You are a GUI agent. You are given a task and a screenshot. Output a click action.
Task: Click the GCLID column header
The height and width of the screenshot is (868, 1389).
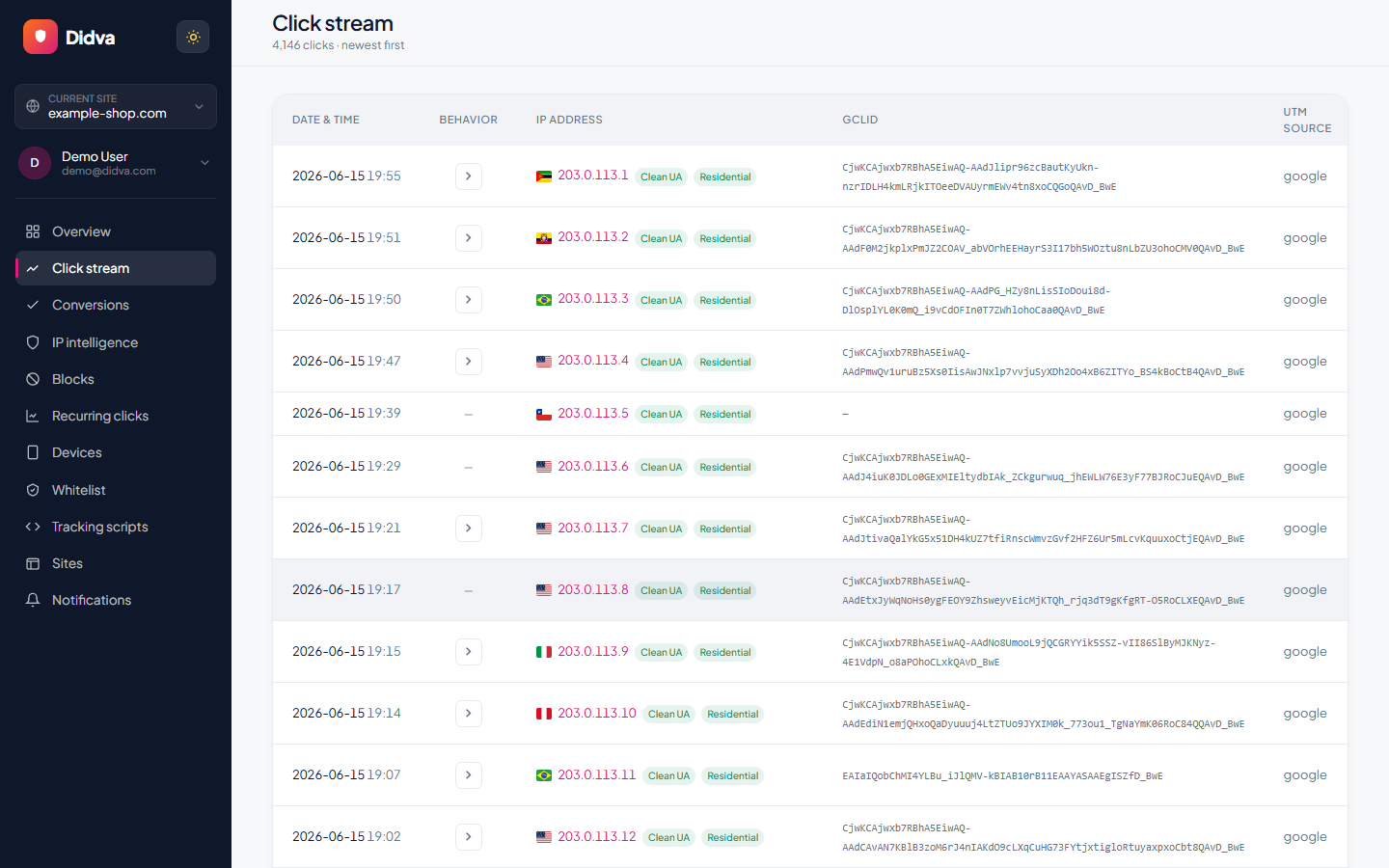coord(859,120)
